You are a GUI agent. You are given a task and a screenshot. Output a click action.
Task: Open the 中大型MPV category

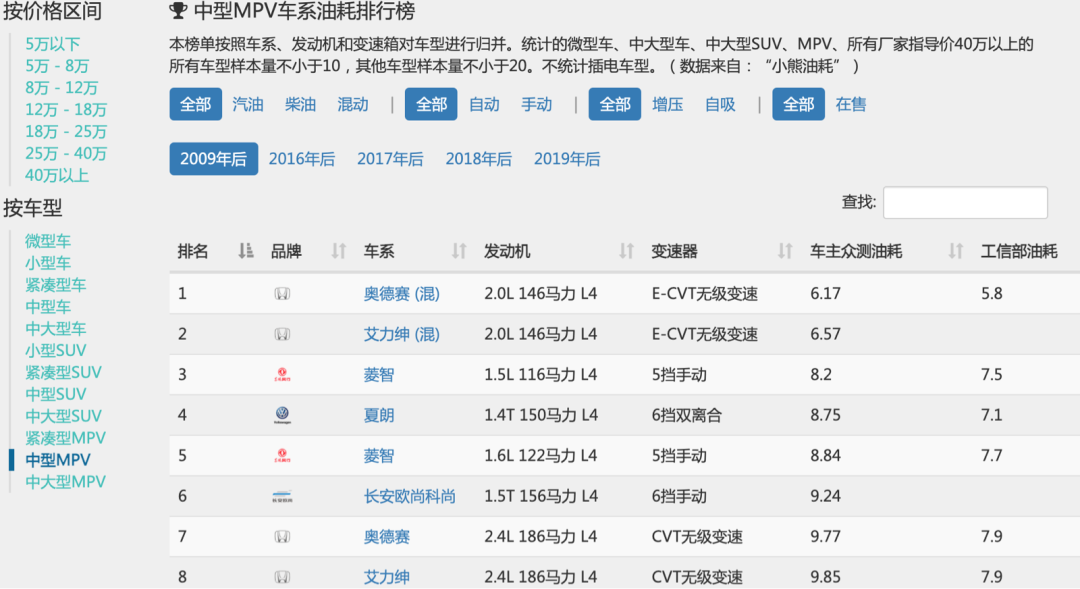point(65,482)
